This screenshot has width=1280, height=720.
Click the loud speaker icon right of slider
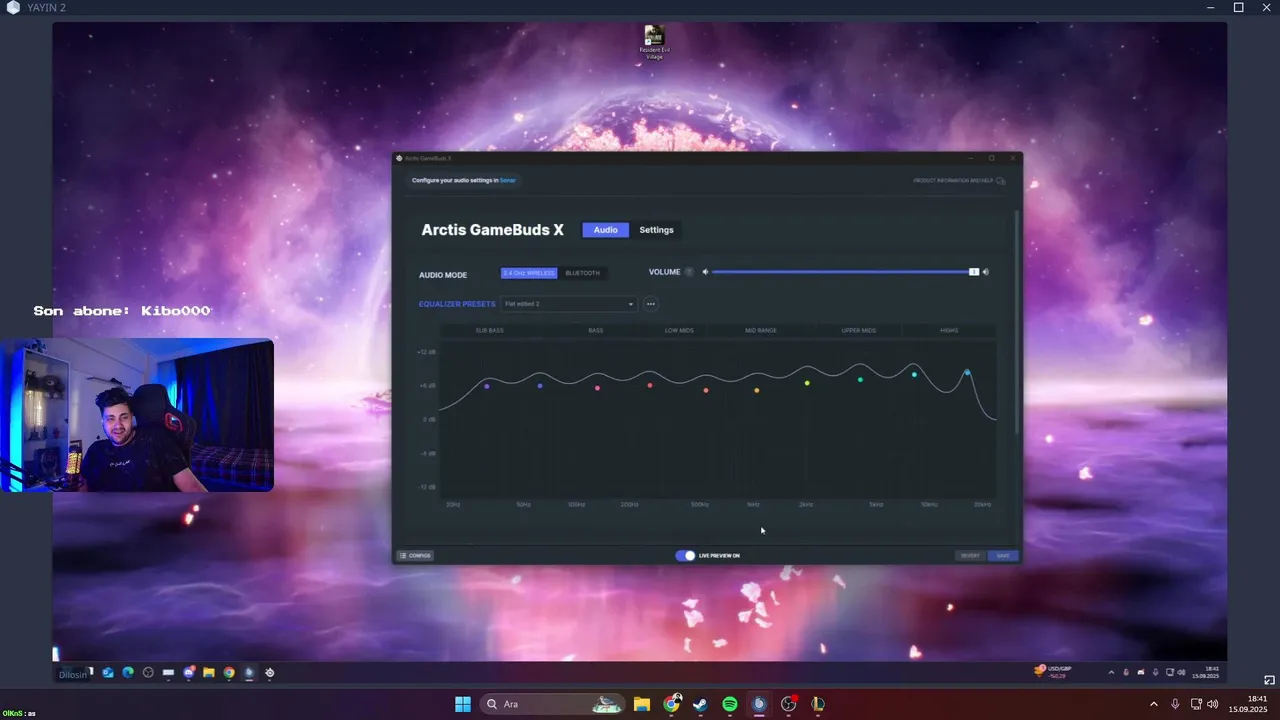click(x=986, y=272)
